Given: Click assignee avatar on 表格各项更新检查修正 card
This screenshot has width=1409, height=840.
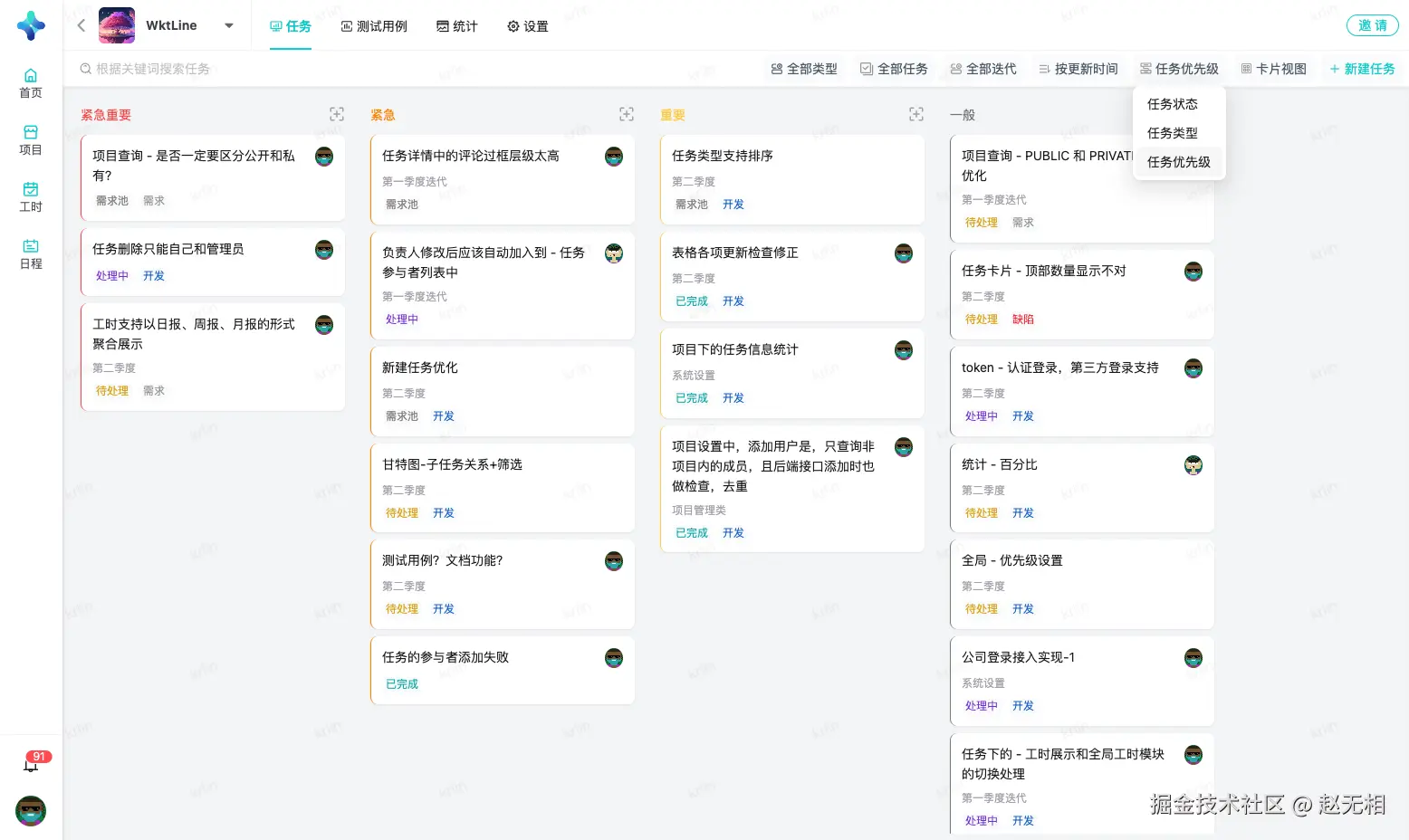Looking at the screenshot, I should pyautogui.click(x=904, y=253).
